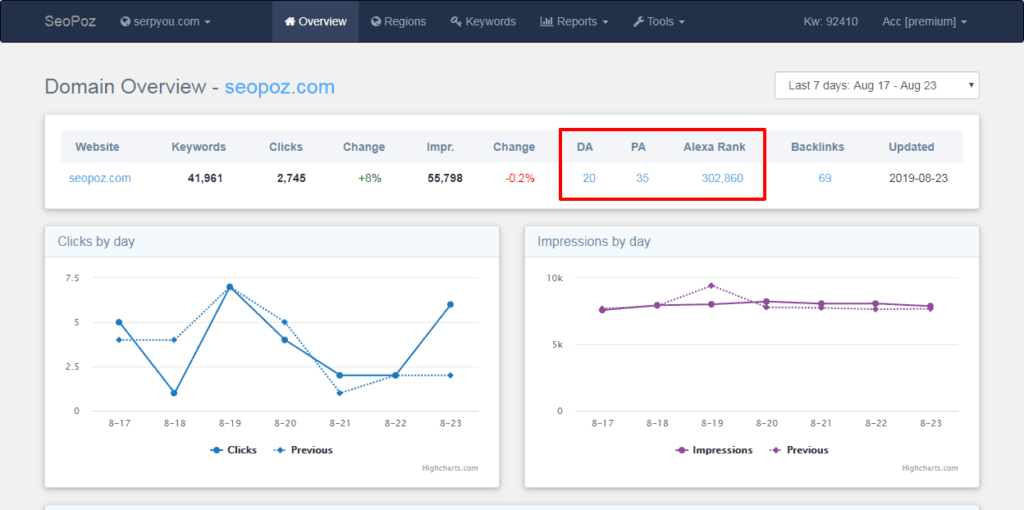The width and height of the screenshot is (1024, 510).
Task: Click the Clicks column header
Action: [286, 147]
